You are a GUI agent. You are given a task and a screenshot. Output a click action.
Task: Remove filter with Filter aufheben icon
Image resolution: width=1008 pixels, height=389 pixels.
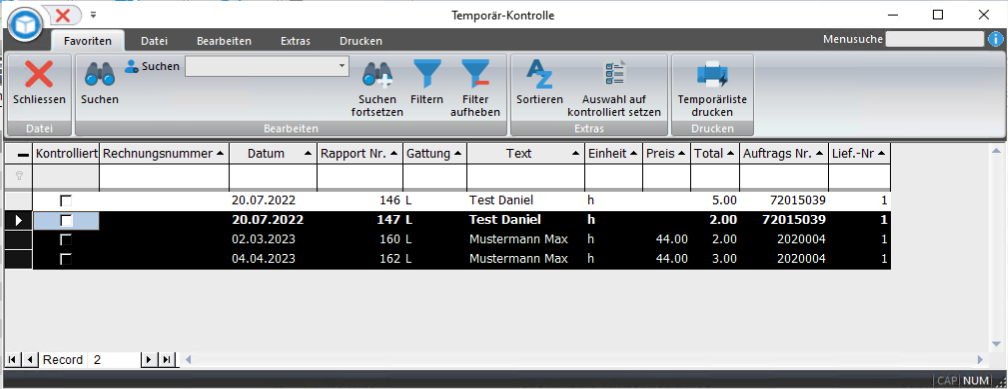tap(475, 74)
